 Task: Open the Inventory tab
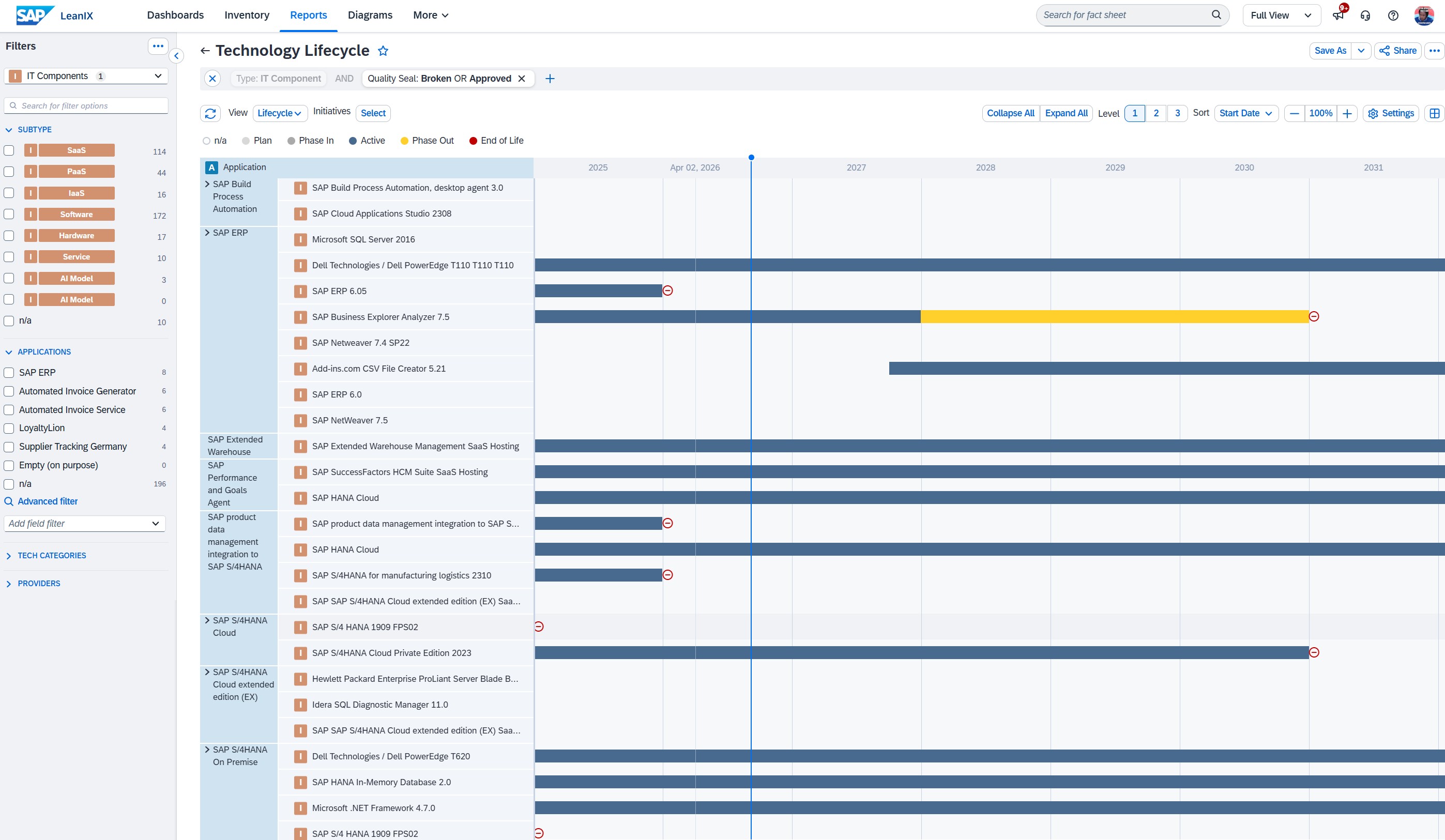pyautogui.click(x=247, y=16)
